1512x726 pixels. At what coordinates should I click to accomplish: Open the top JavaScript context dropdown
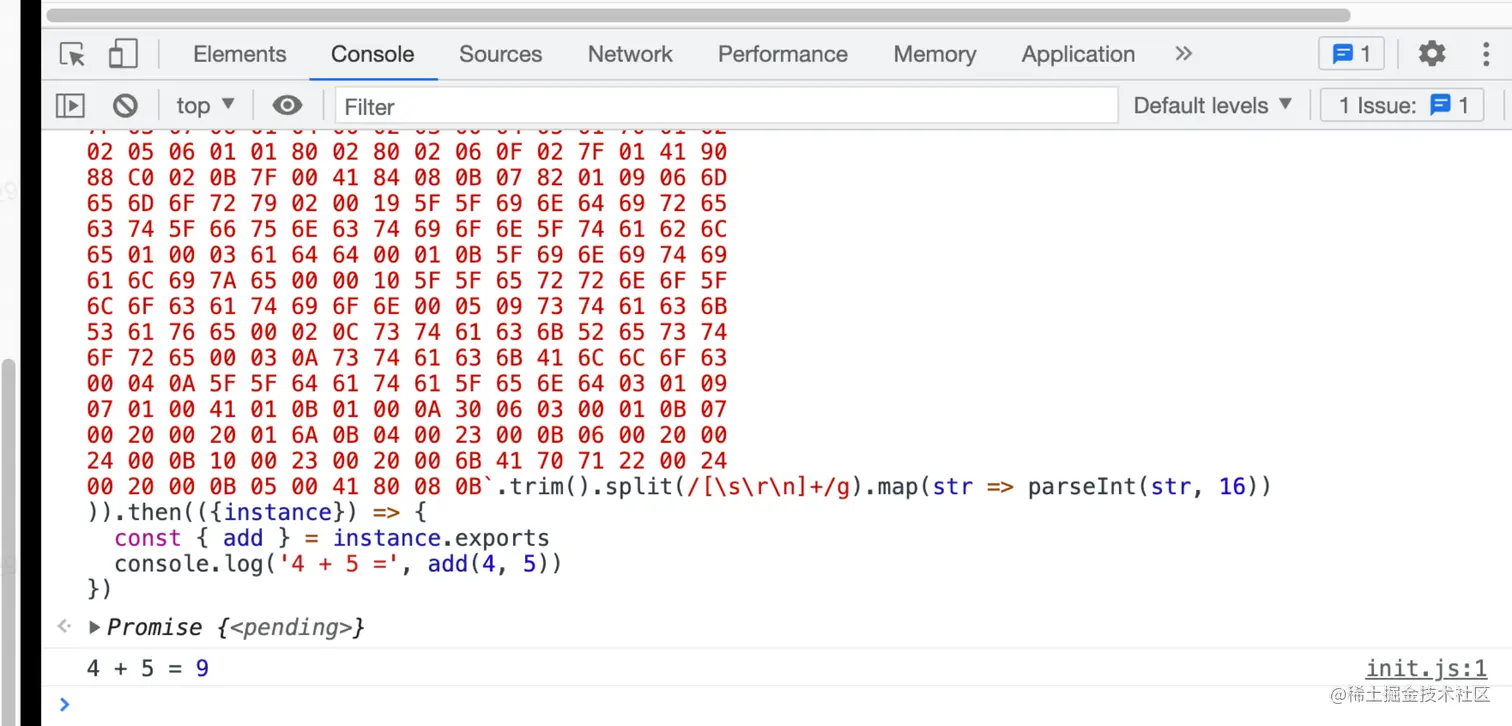click(205, 105)
